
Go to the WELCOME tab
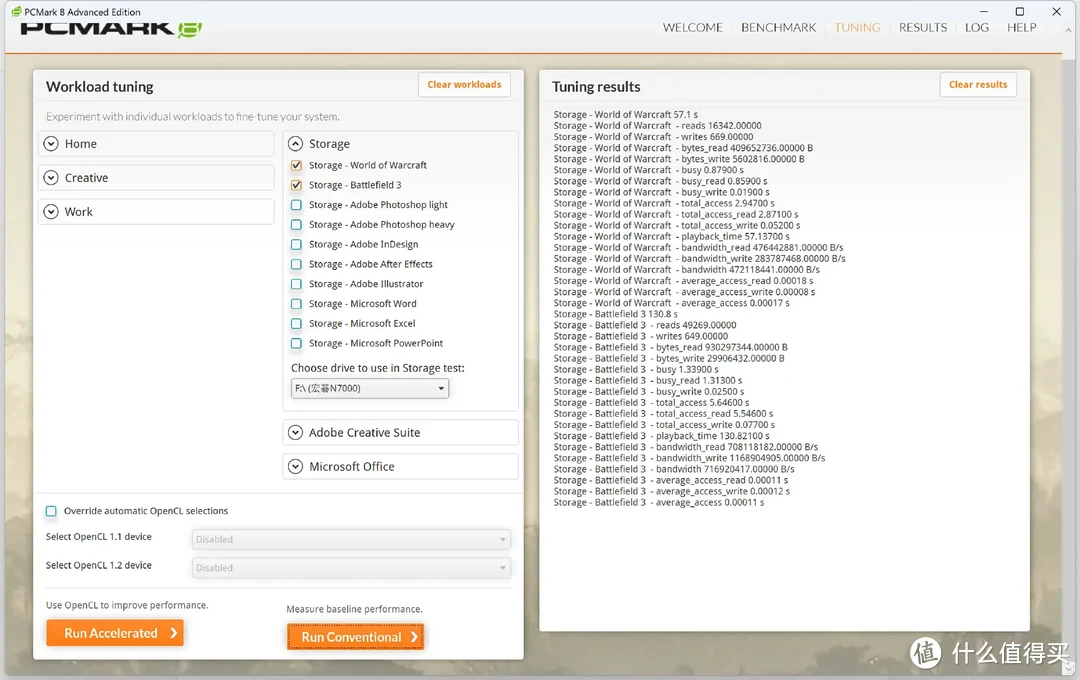pos(692,28)
